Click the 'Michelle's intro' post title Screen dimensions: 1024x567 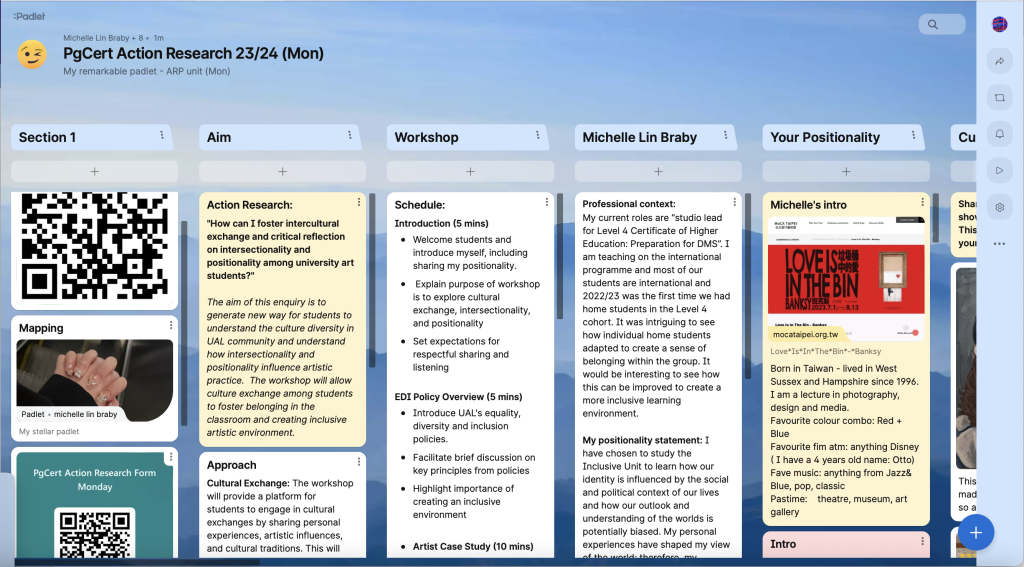[808, 205]
